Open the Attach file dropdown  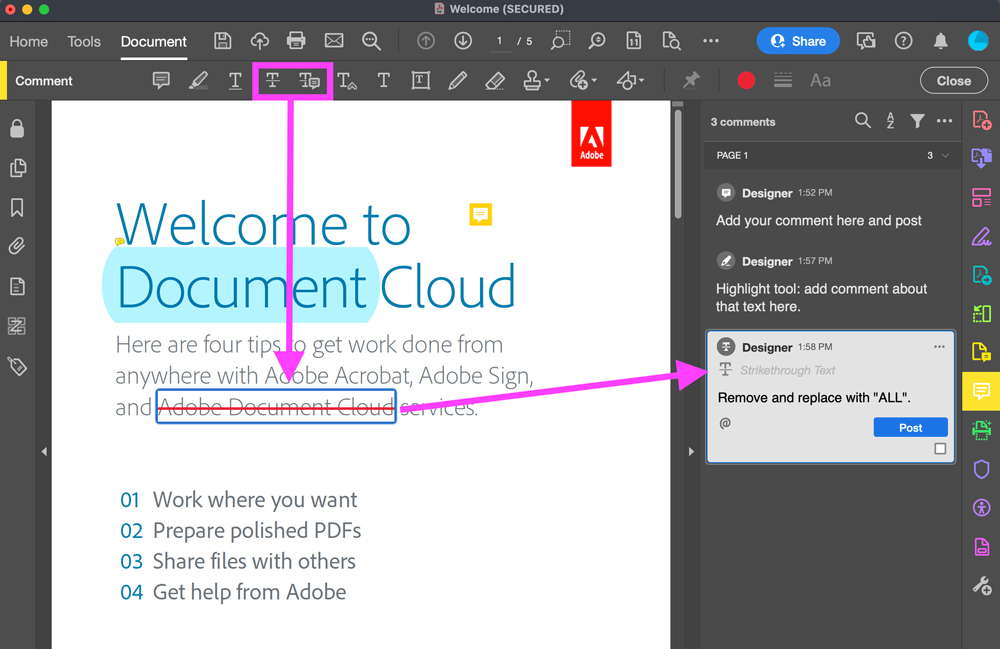582,80
